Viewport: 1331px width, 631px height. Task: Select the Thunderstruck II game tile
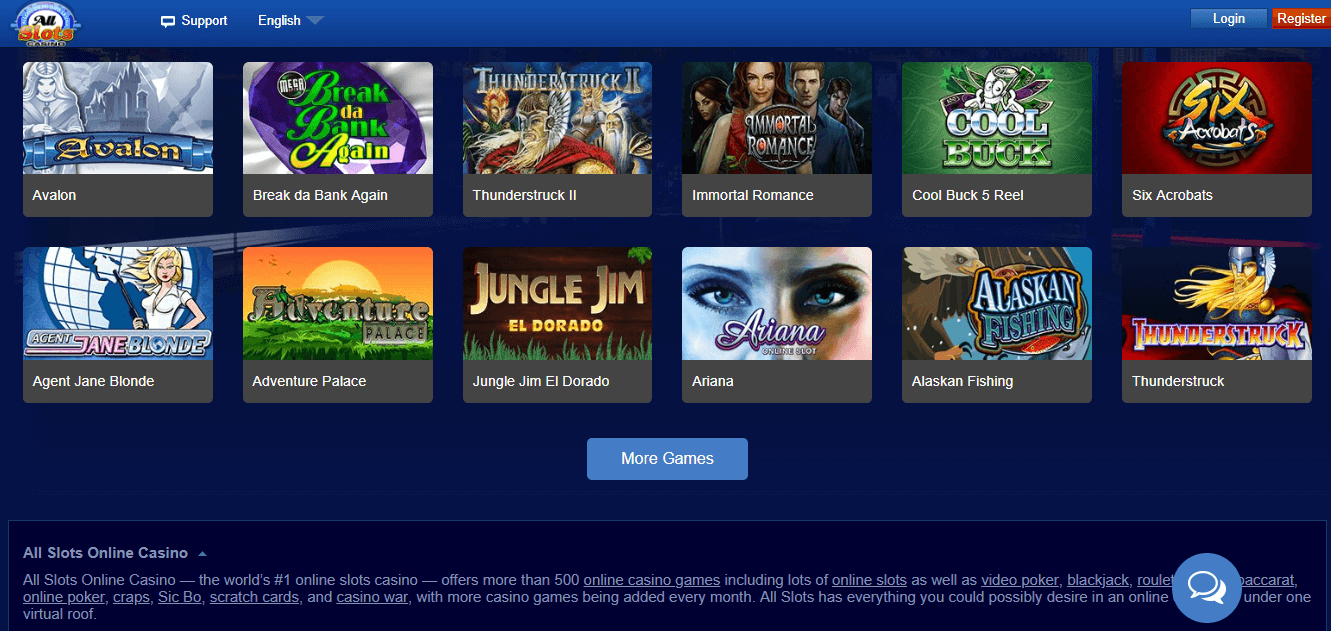point(557,139)
